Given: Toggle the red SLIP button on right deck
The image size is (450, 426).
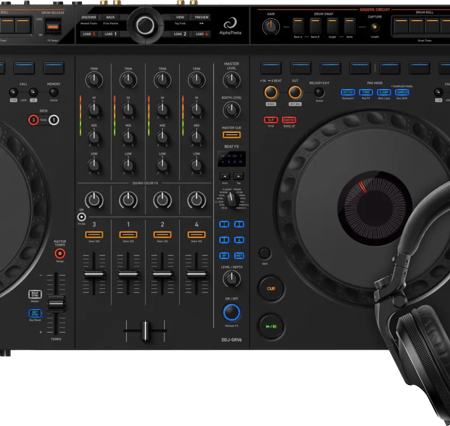Looking at the screenshot, I should point(271,120).
